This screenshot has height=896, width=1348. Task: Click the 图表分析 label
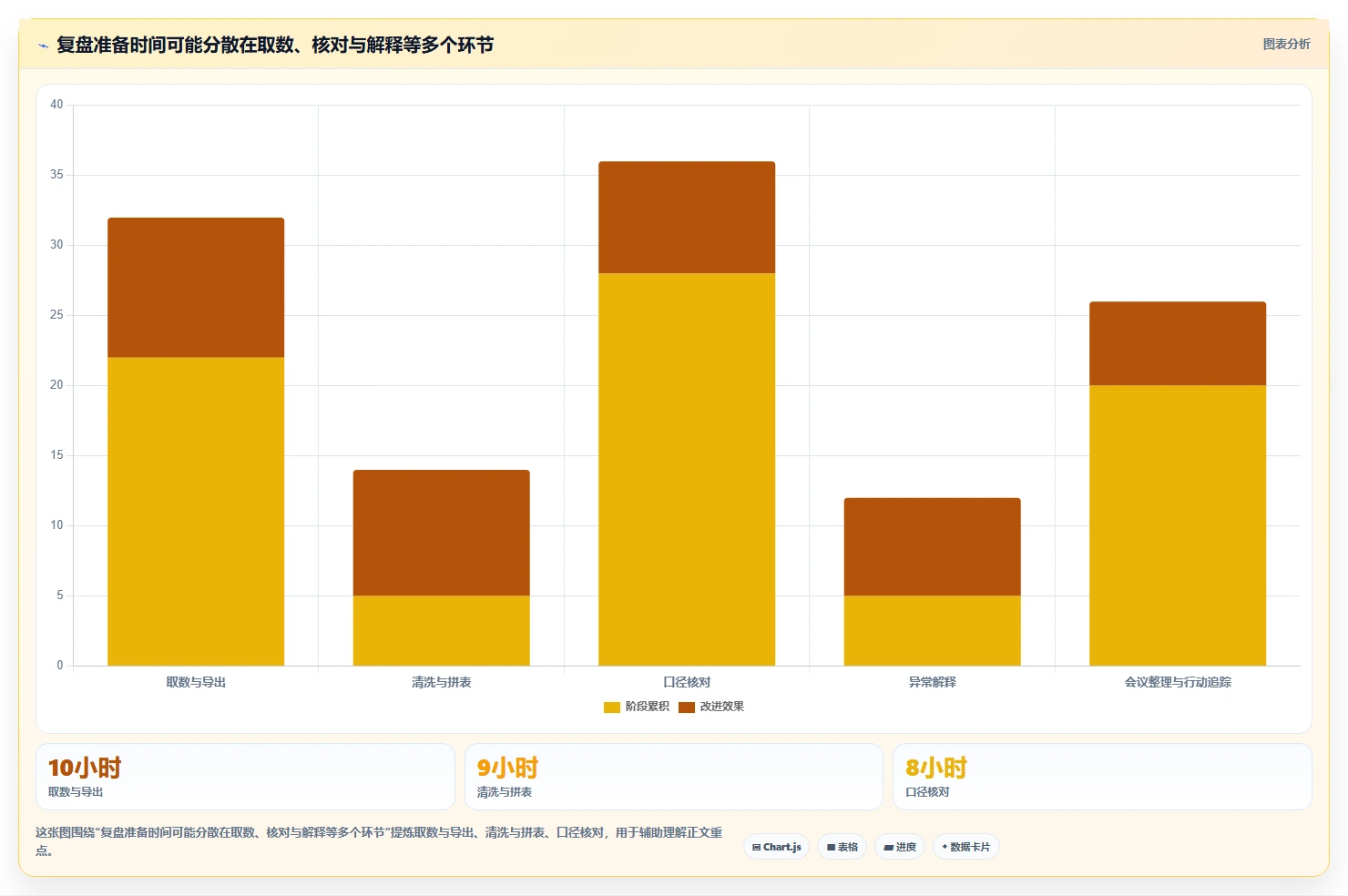pos(1286,44)
